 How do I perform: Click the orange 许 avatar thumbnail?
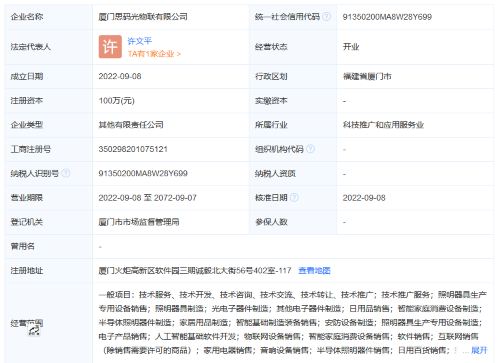[110, 47]
